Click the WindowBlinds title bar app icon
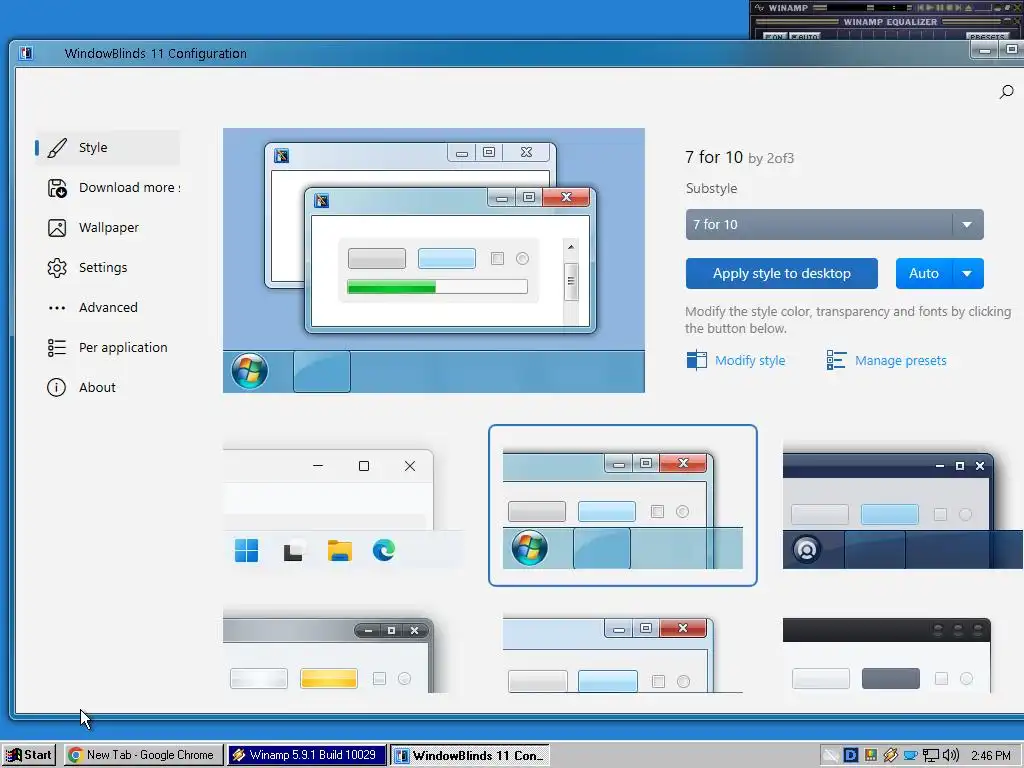 pos(25,53)
